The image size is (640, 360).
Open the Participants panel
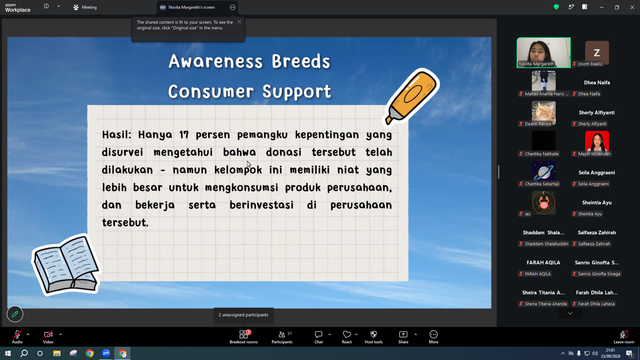pos(282,337)
